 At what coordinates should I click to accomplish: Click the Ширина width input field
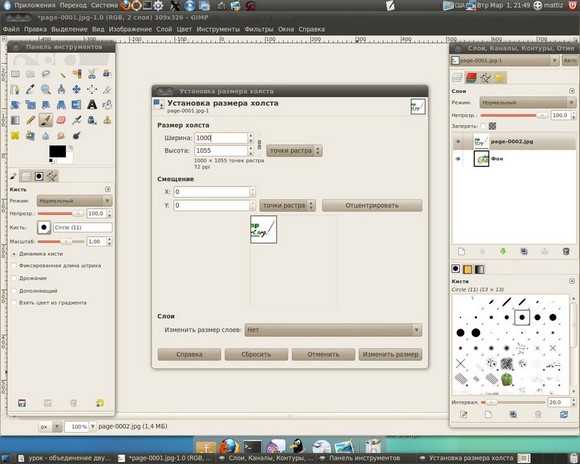221,138
